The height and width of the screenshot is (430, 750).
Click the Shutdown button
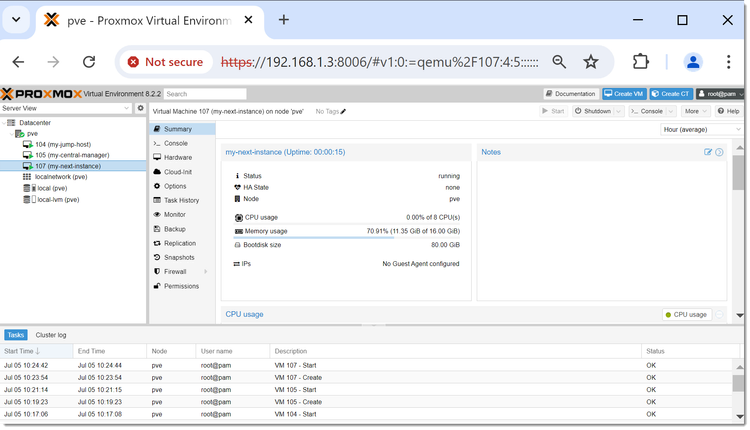(593, 111)
